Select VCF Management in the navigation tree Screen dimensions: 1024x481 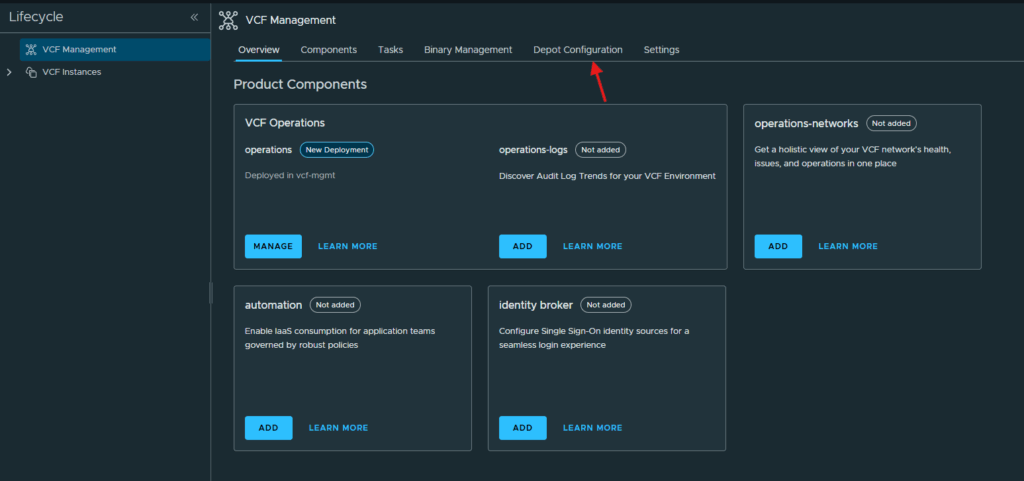tap(115, 50)
